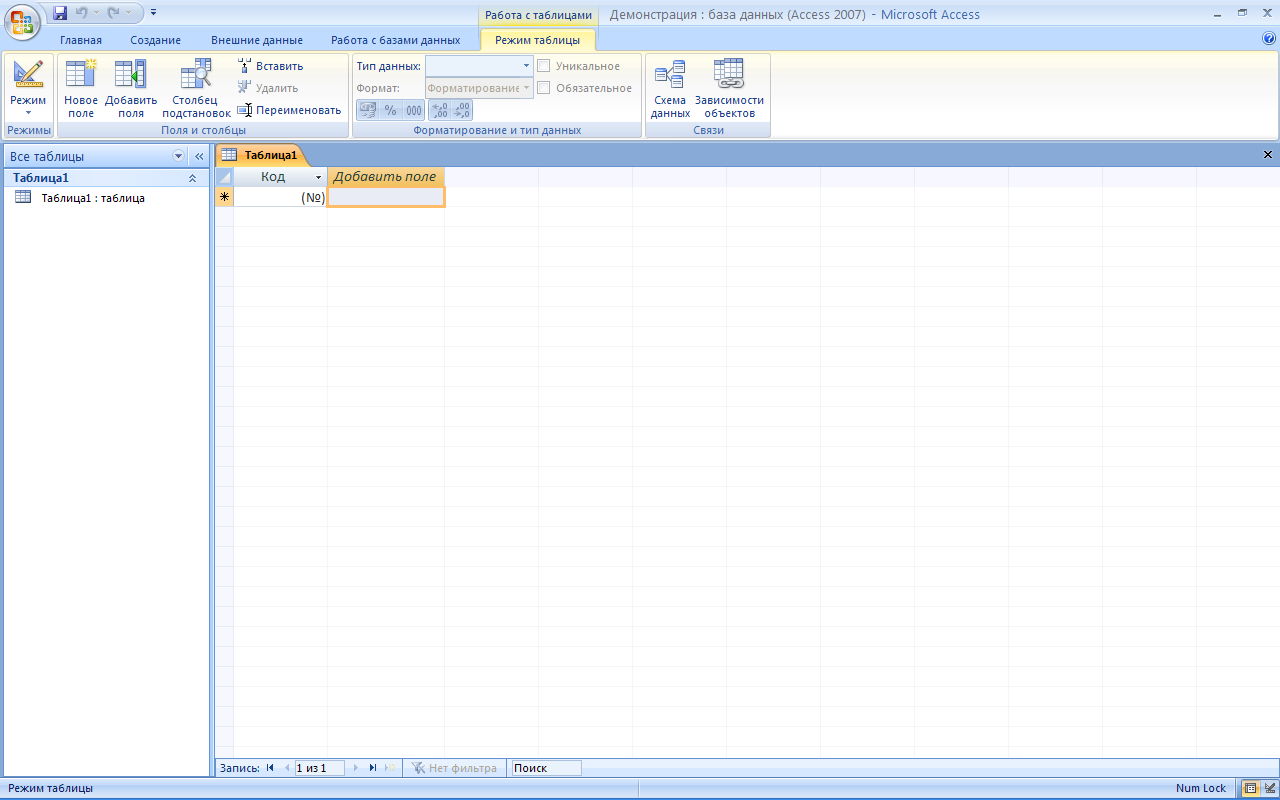This screenshot has width=1280, height=800.
Task: Click the record number box 1 из 1
Action: tap(319, 768)
